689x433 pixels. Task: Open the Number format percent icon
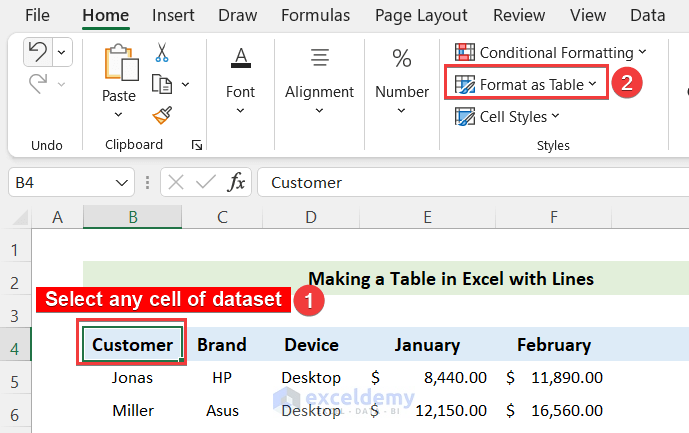(402, 59)
